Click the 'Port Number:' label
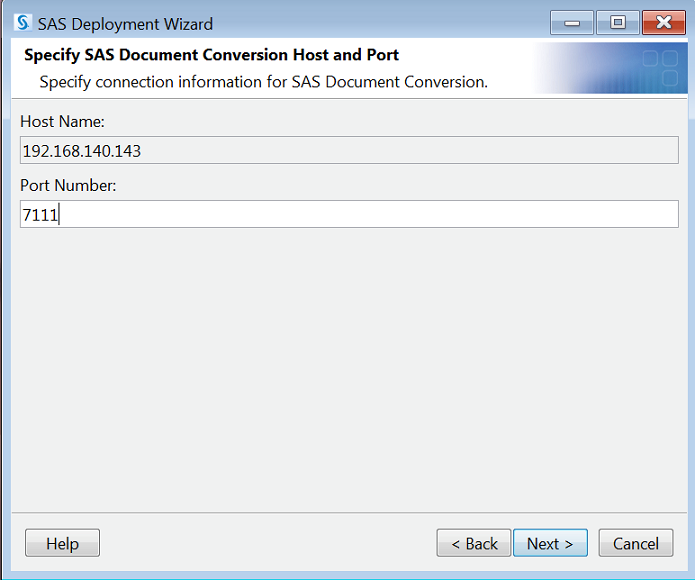 (x=68, y=185)
